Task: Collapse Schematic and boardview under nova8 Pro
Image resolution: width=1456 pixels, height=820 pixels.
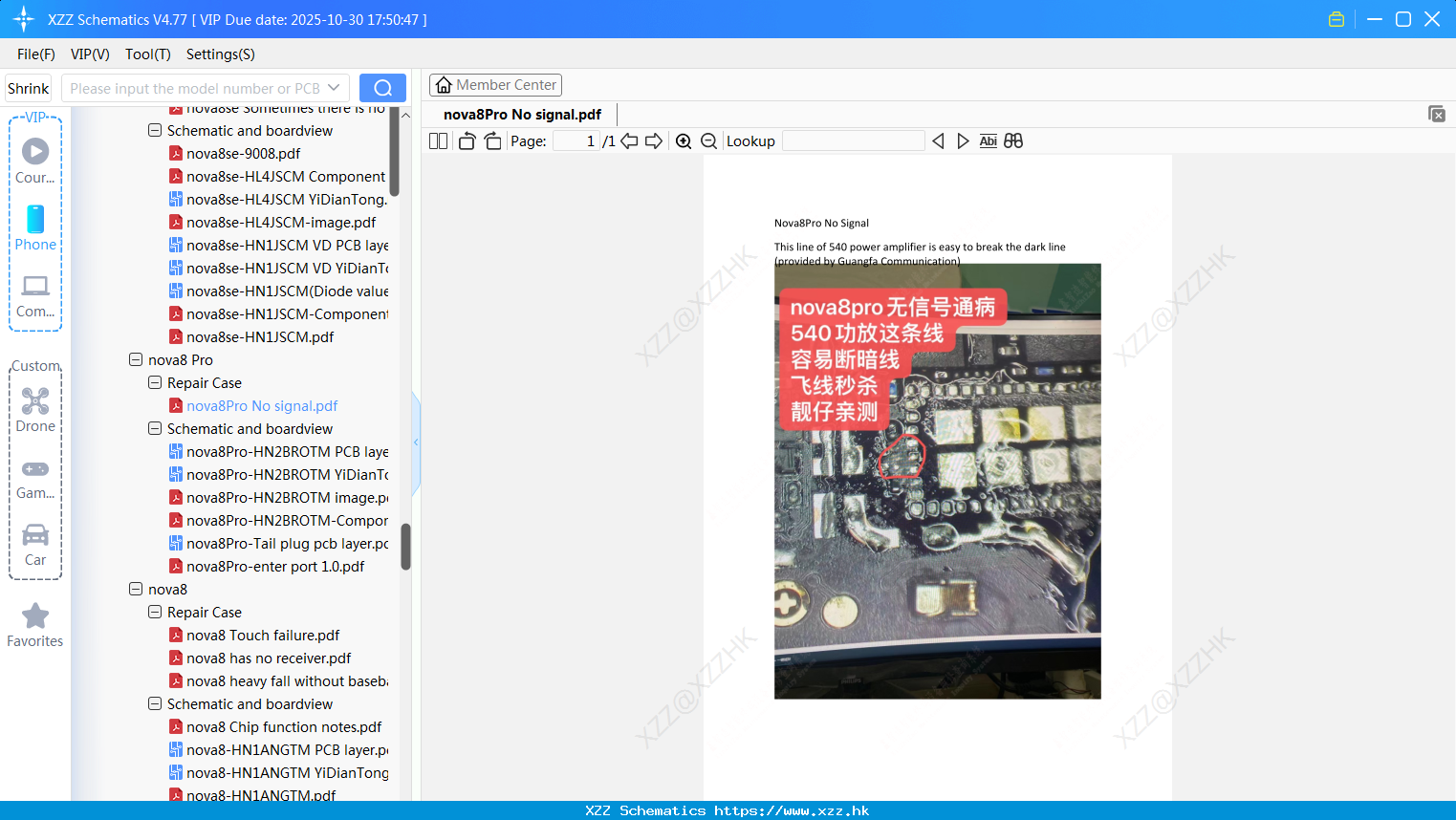Action: [155, 428]
